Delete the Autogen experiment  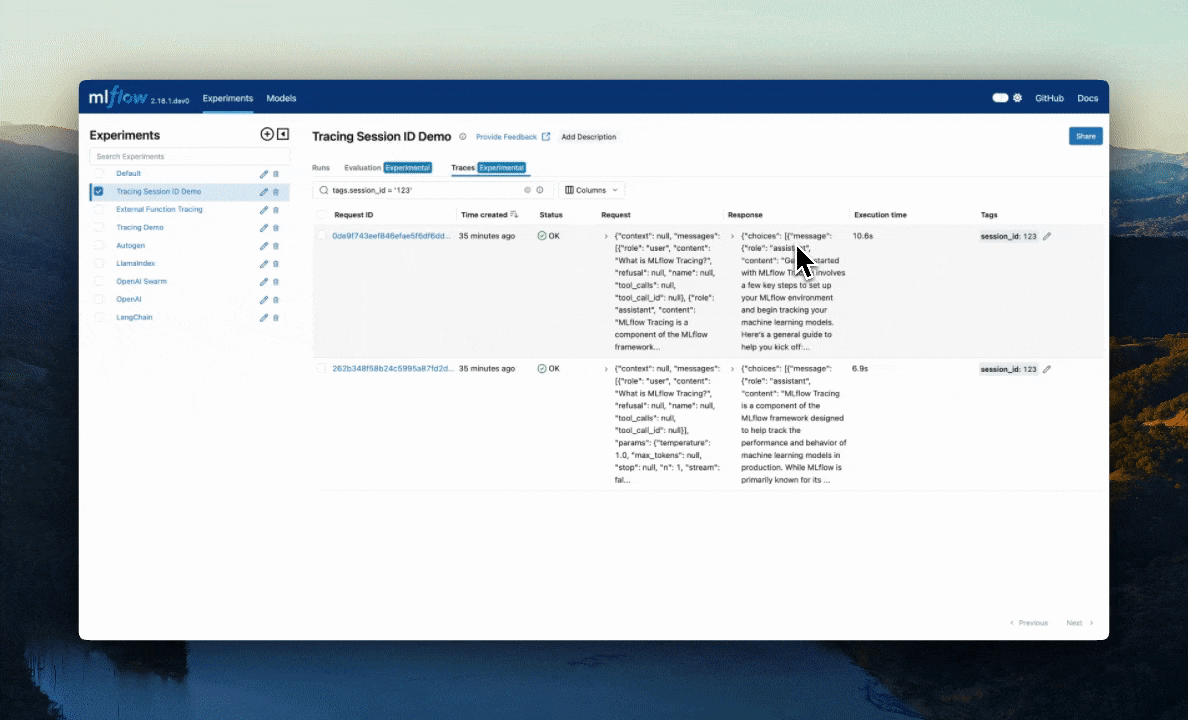pos(276,246)
